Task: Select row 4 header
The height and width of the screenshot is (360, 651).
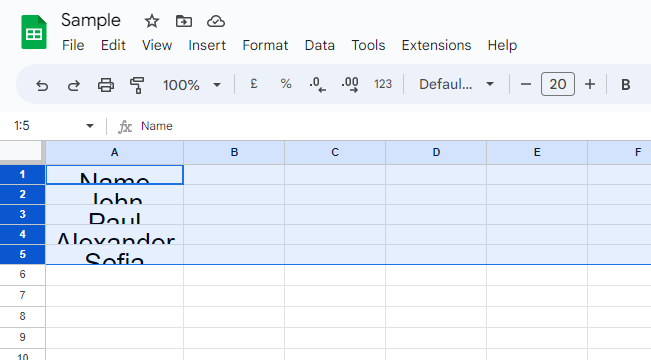Action: pyautogui.click(x=22, y=234)
